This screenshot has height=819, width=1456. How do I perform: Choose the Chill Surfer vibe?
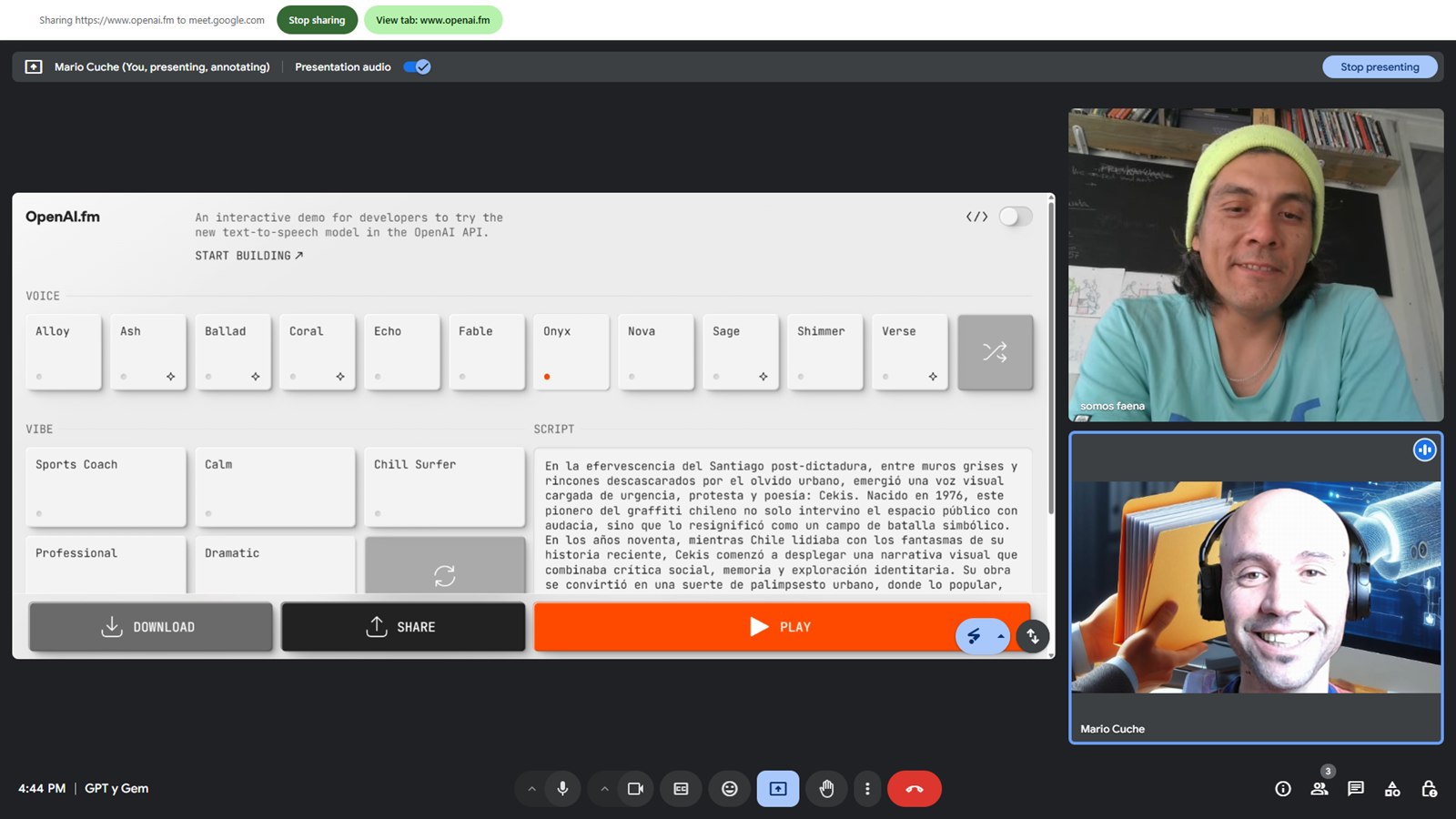tap(445, 487)
